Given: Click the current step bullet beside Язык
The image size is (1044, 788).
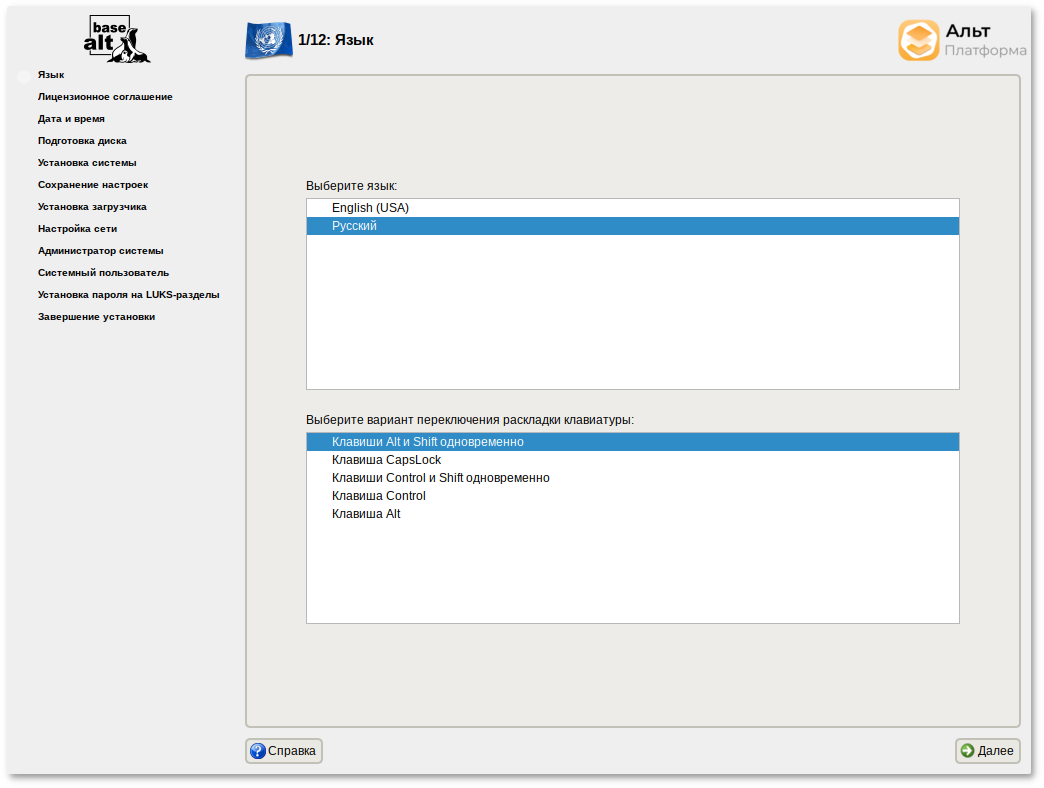Looking at the screenshot, I should (24, 76).
